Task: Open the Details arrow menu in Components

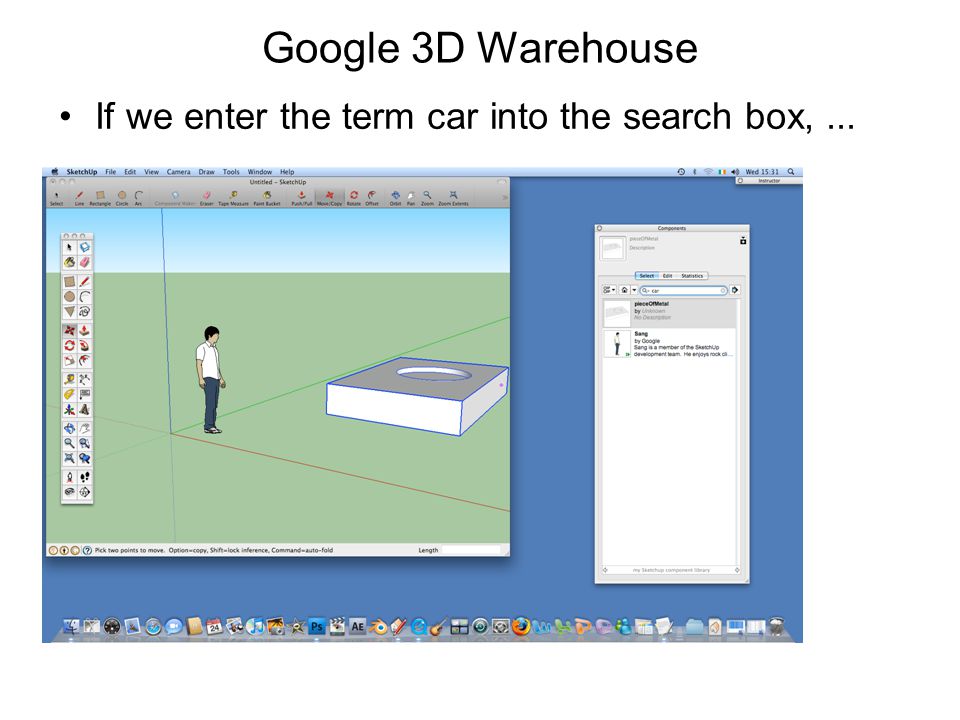Action: click(x=735, y=290)
